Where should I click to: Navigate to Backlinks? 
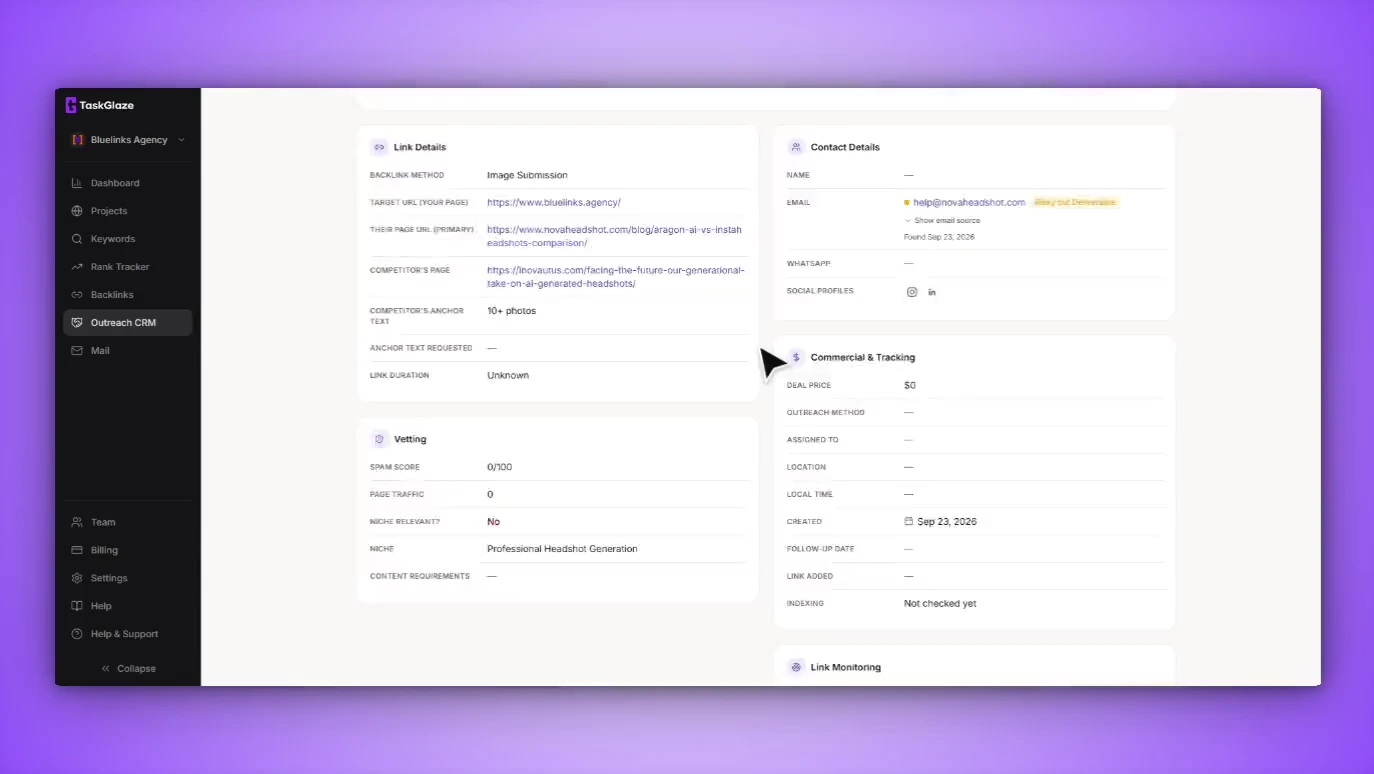point(127,295)
